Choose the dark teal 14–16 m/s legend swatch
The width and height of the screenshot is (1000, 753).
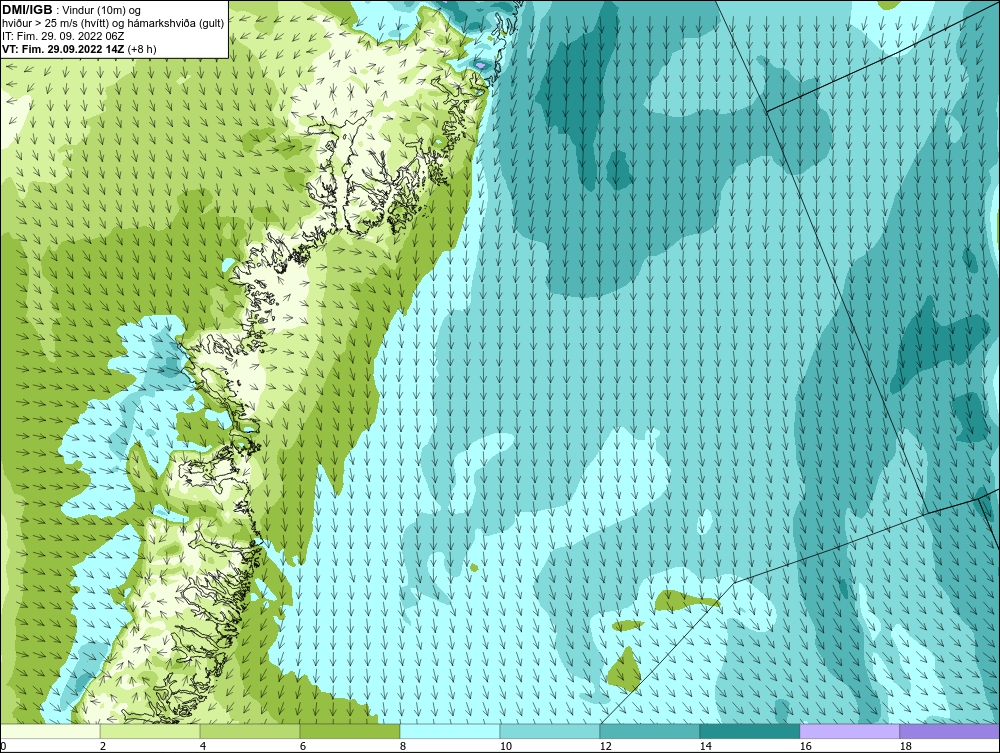click(749, 731)
